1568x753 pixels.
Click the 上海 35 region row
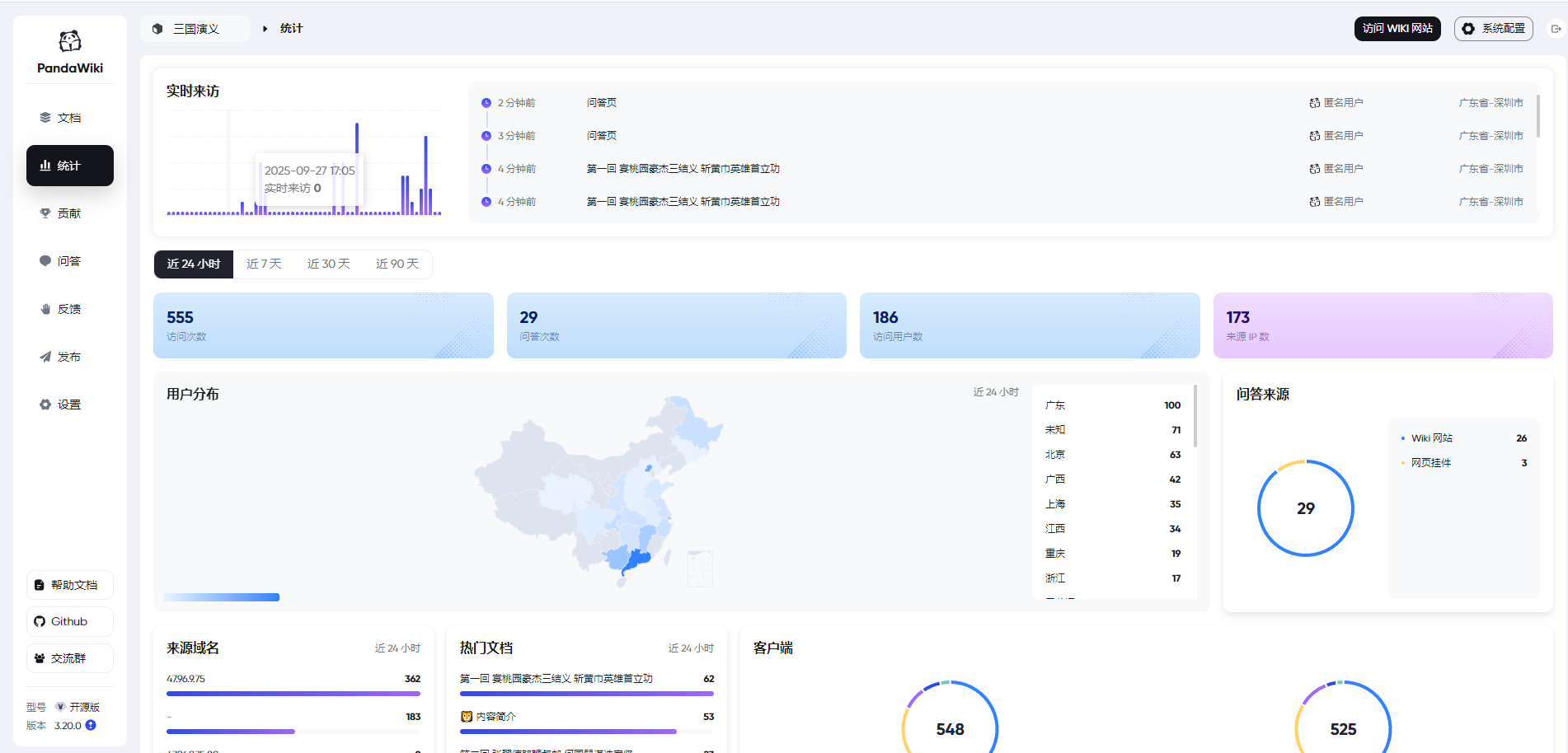point(1112,504)
